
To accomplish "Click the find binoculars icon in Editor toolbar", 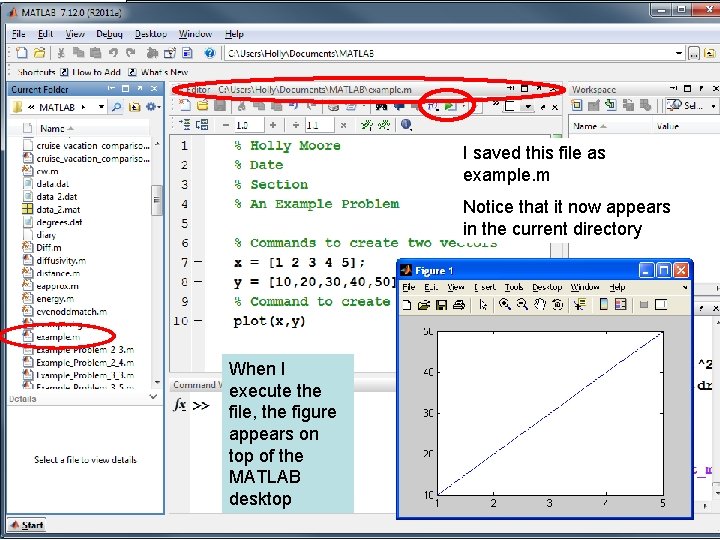I will 381,107.
